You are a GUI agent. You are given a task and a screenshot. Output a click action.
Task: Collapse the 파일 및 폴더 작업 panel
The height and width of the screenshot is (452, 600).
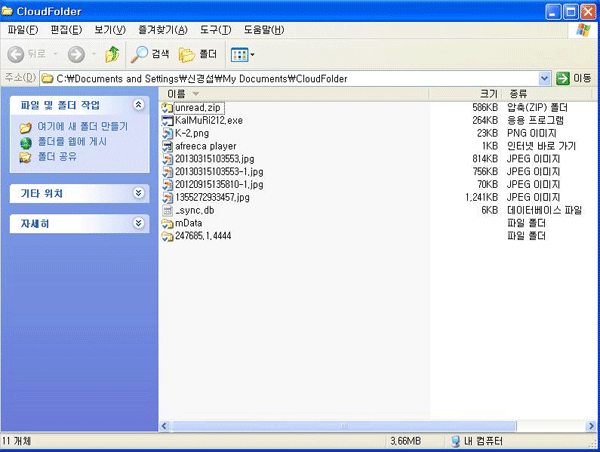(x=139, y=104)
